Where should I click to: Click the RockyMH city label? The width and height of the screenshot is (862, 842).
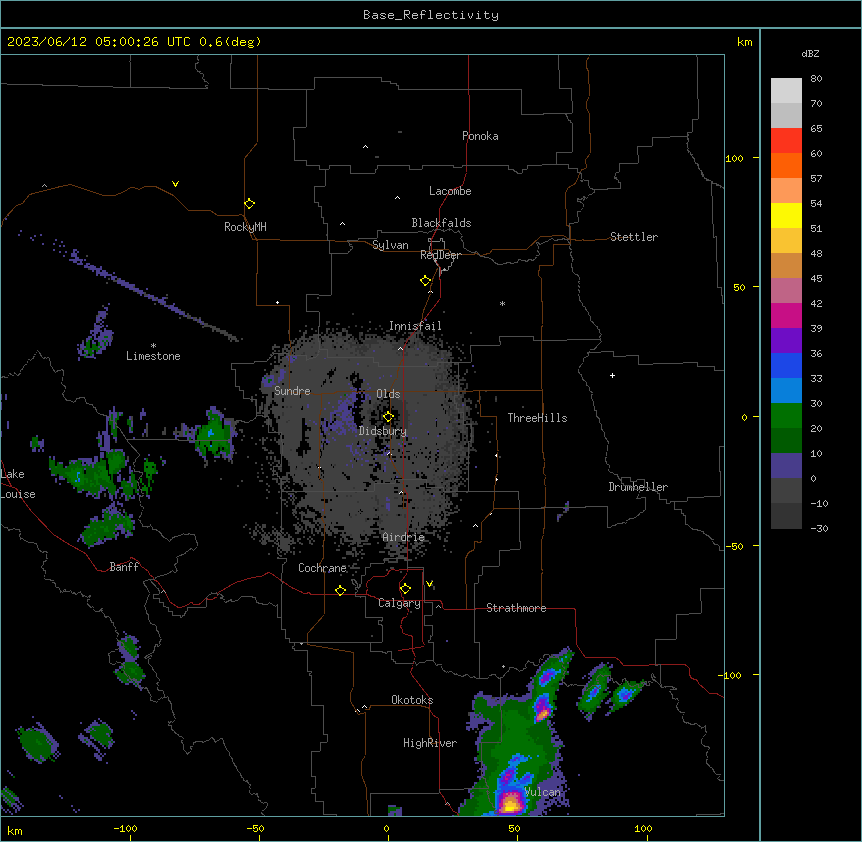[x=245, y=226]
